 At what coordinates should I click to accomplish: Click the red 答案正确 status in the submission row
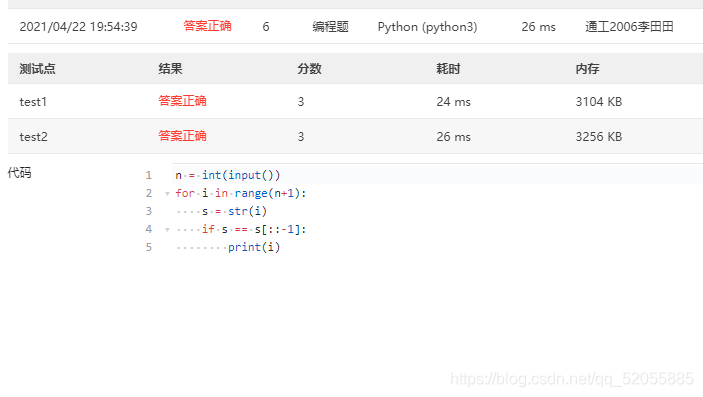click(x=207, y=26)
